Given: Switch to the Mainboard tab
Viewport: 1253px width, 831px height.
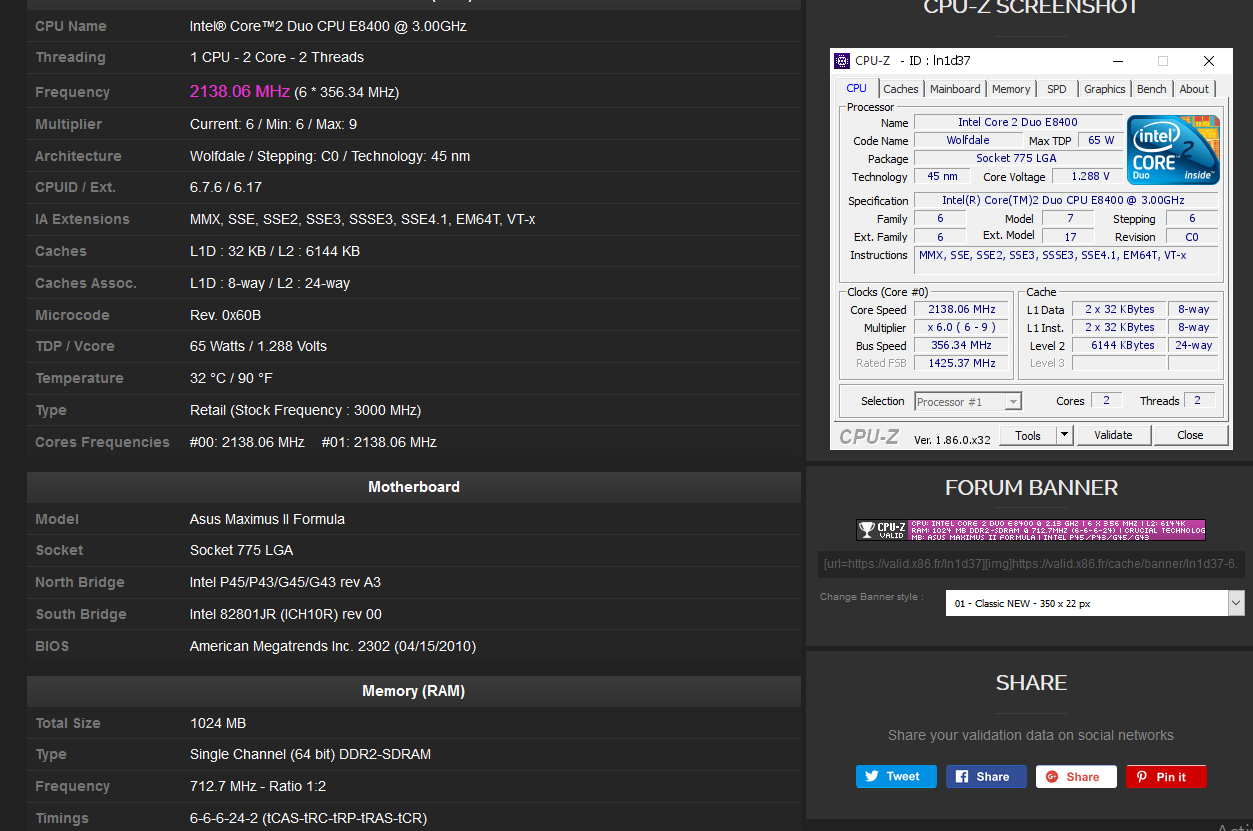Looking at the screenshot, I should [x=955, y=89].
